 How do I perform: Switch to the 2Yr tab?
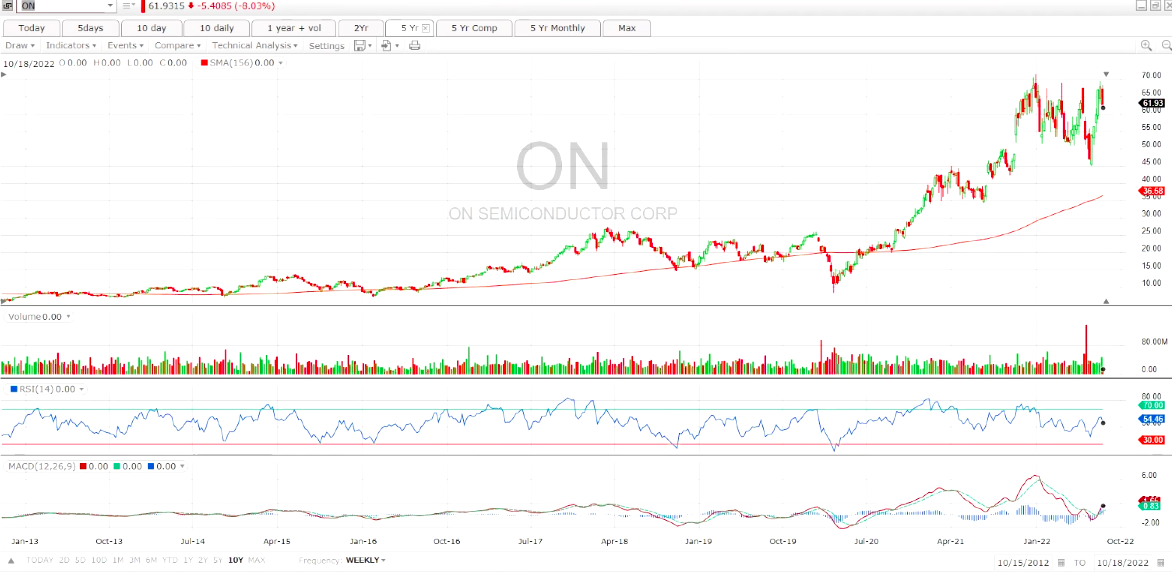[360, 28]
